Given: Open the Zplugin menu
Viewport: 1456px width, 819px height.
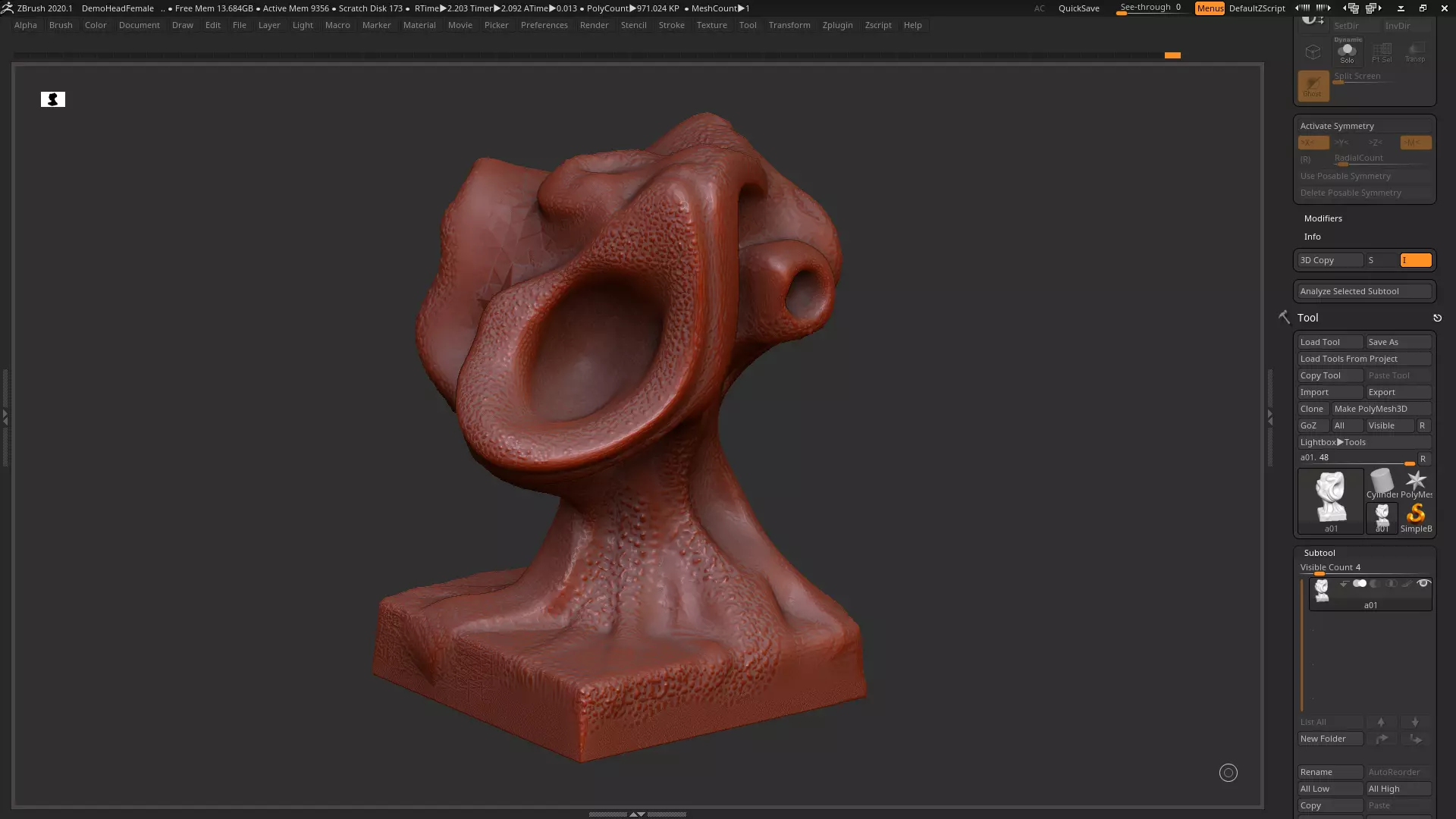Looking at the screenshot, I should pyautogui.click(x=837, y=25).
